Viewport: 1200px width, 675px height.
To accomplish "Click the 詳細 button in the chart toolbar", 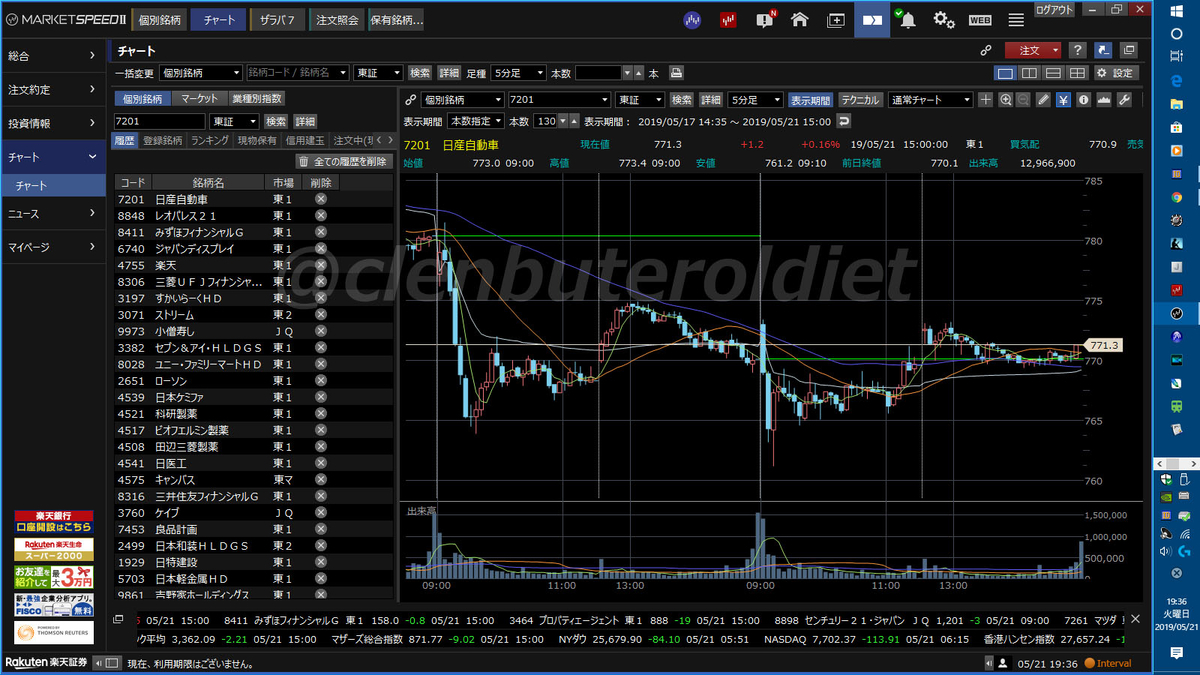I will click(x=710, y=100).
